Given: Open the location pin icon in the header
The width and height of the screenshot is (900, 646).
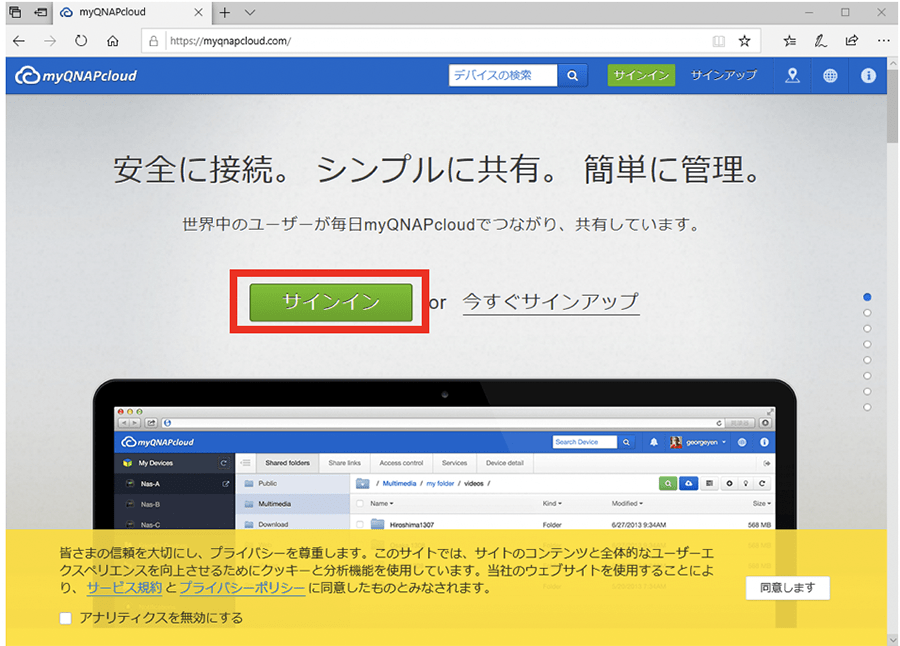Looking at the screenshot, I should pos(792,75).
